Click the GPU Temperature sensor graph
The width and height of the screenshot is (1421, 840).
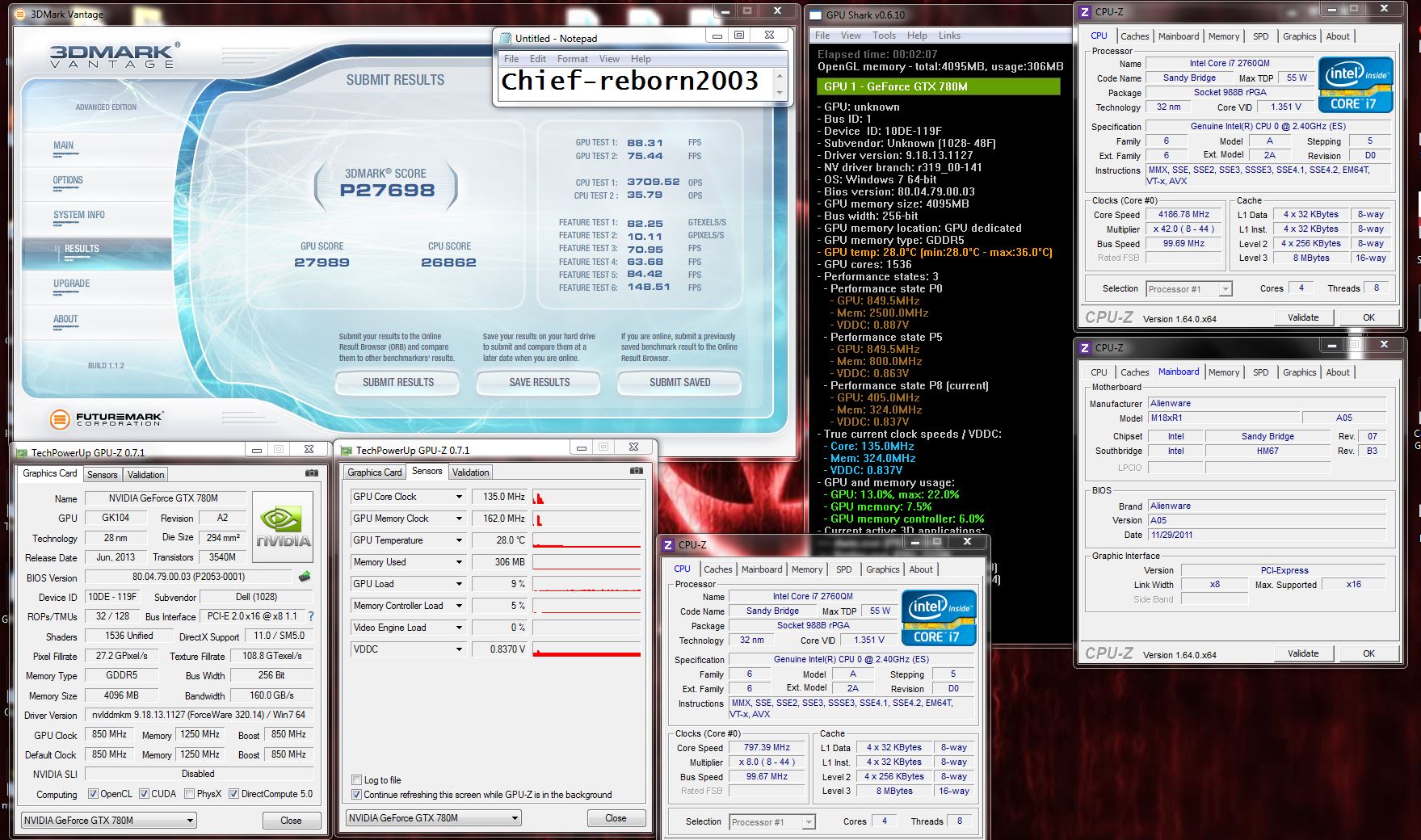point(586,540)
